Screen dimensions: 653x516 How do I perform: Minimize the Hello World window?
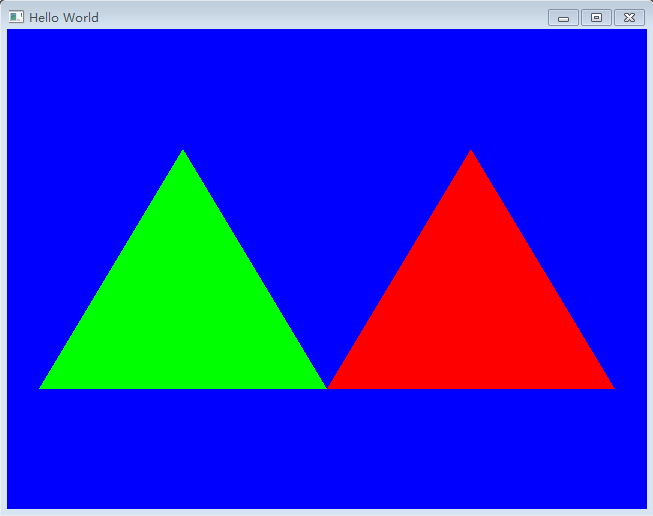[563, 17]
